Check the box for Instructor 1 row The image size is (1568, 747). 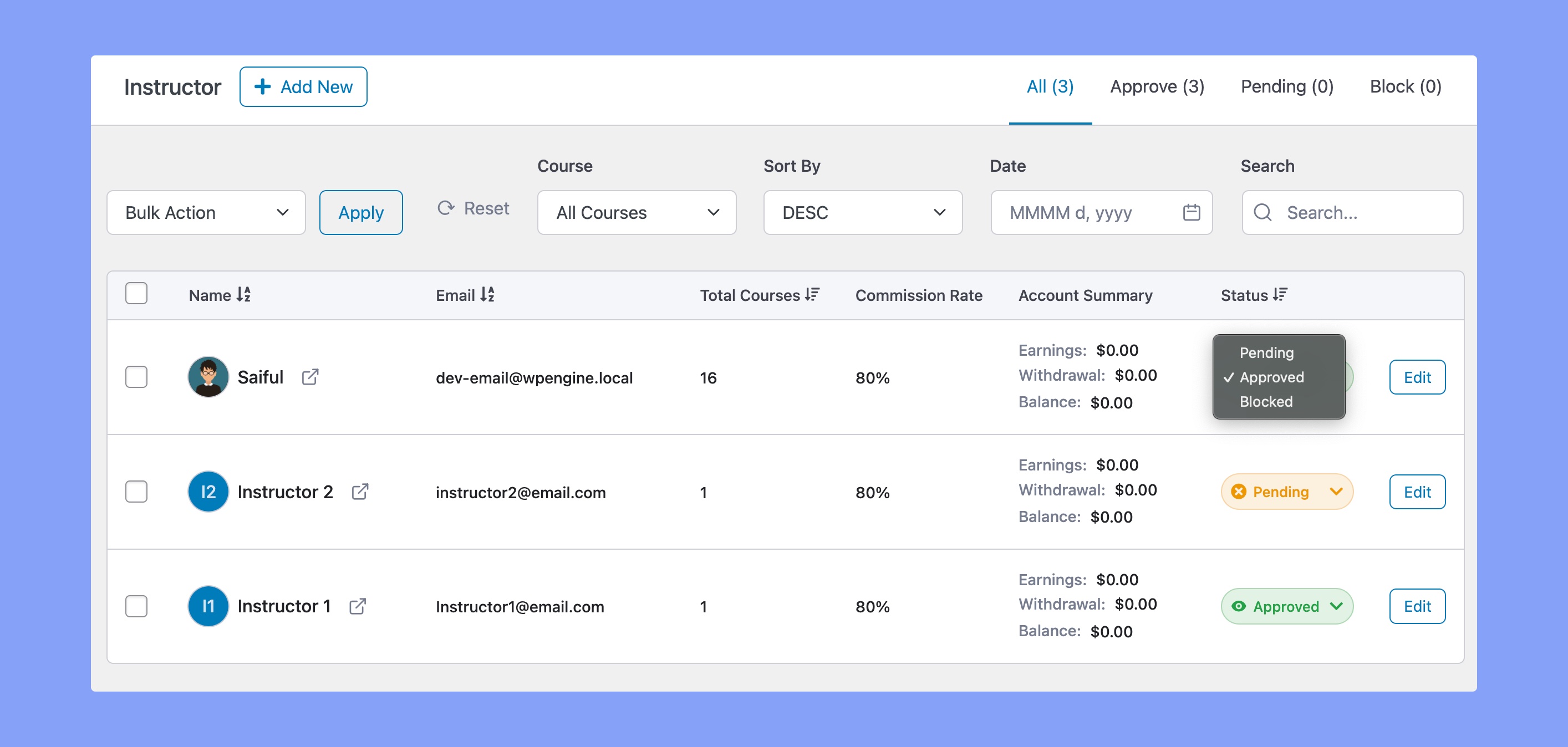[x=136, y=606]
